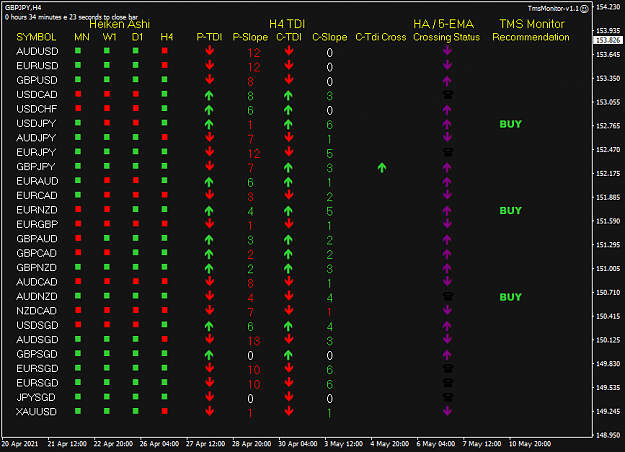Click NZDCAD red C-TDI down arrow
Screen dimensions: 625x452
point(289,310)
